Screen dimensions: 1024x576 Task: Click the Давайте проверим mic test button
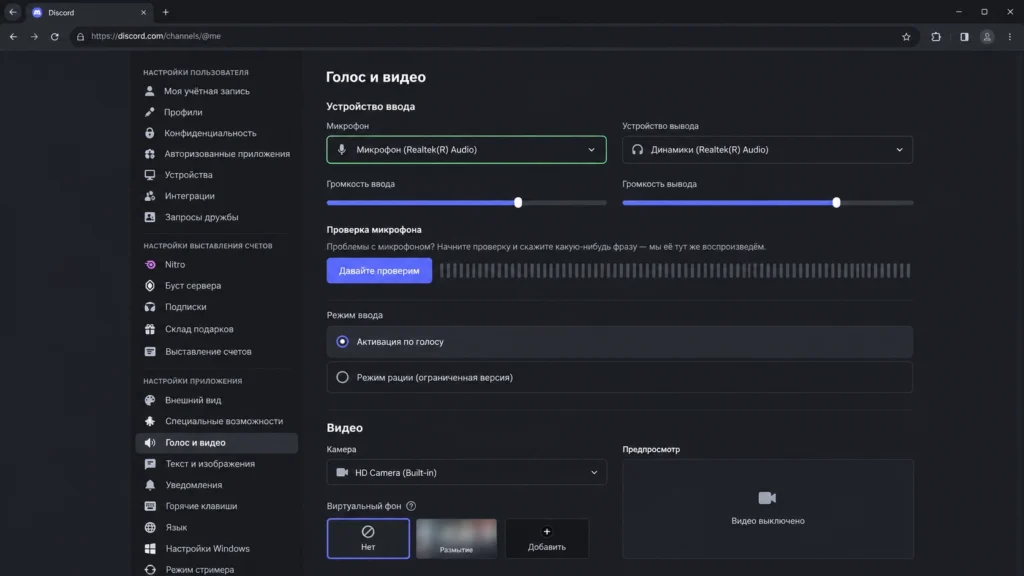pyautogui.click(x=379, y=270)
